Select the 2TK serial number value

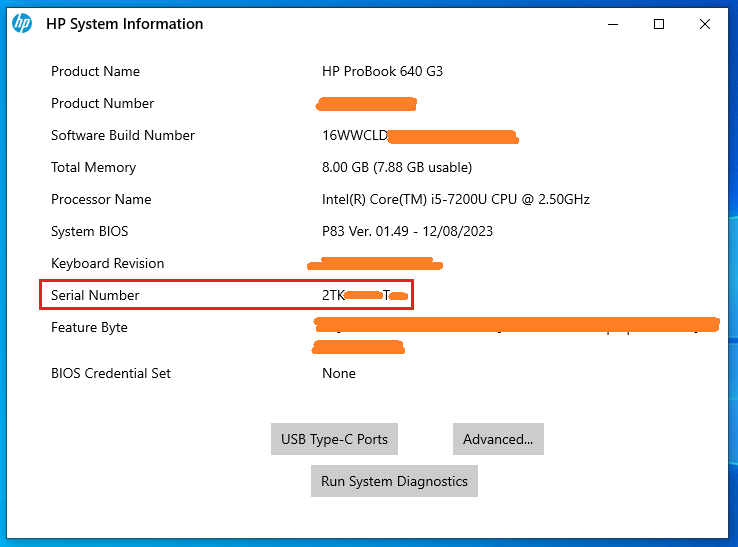coord(365,295)
